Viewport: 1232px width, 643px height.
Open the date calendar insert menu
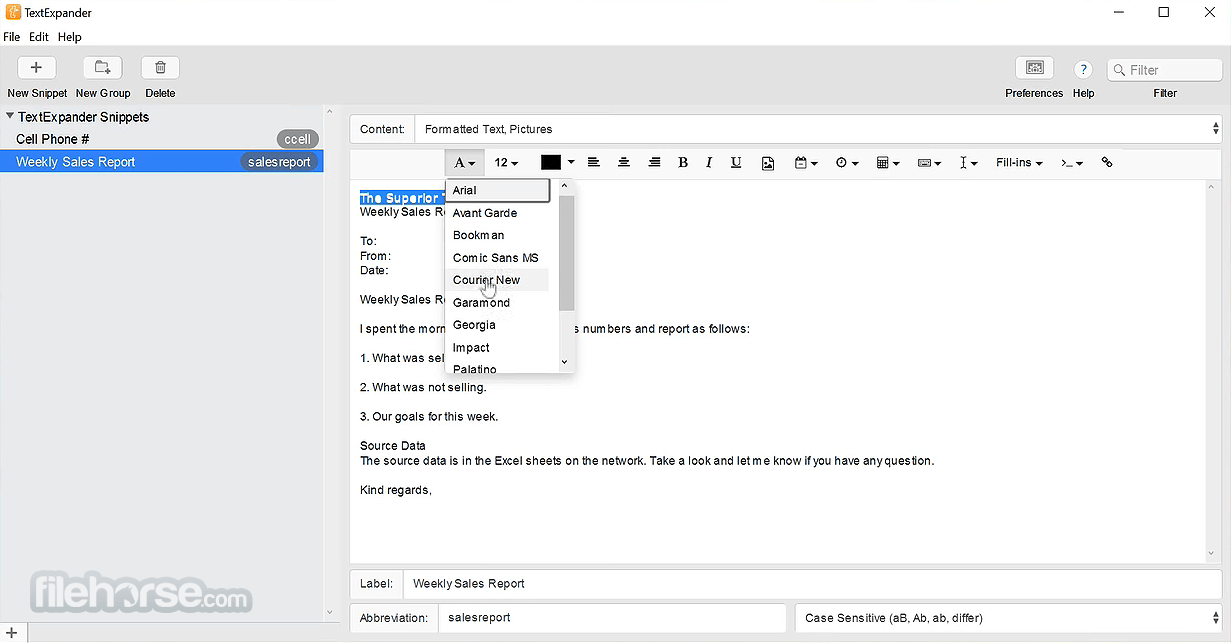pyautogui.click(x=806, y=163)
